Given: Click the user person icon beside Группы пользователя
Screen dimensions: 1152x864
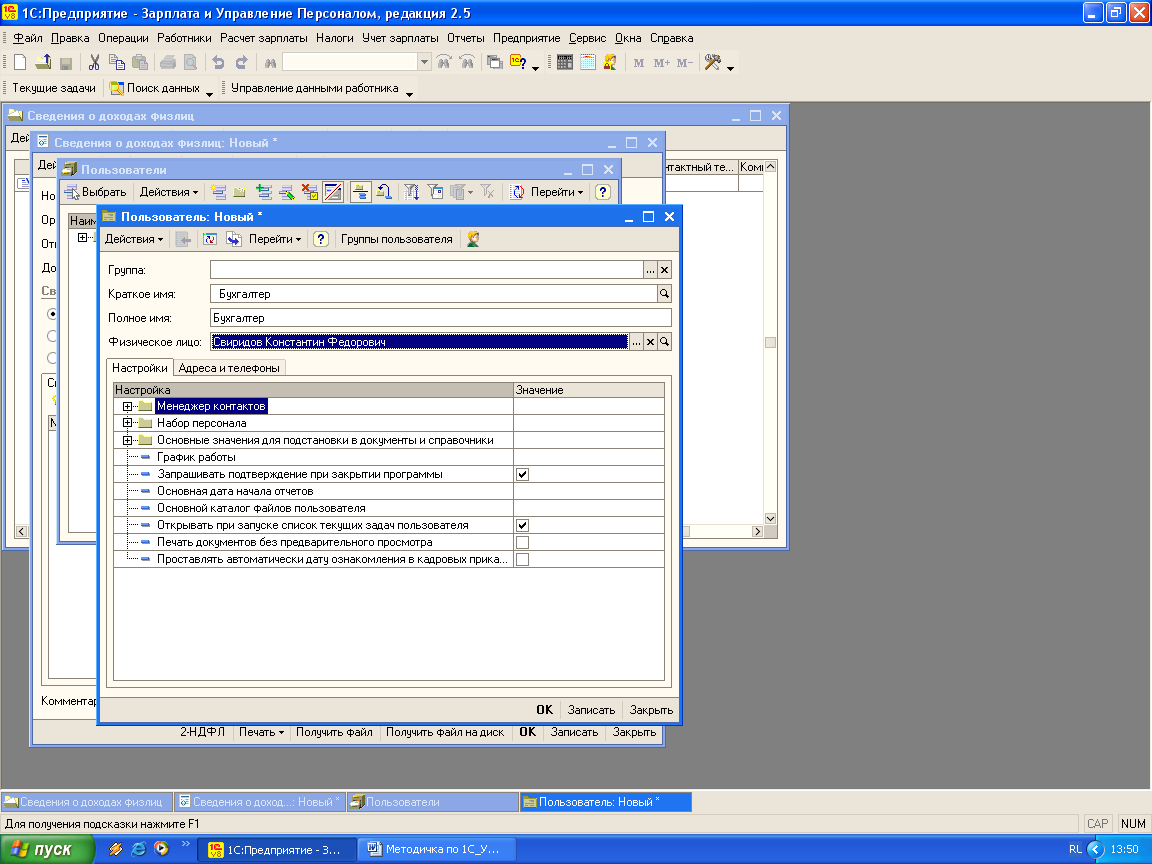Looking at the screenshot, I should (473, 239).
